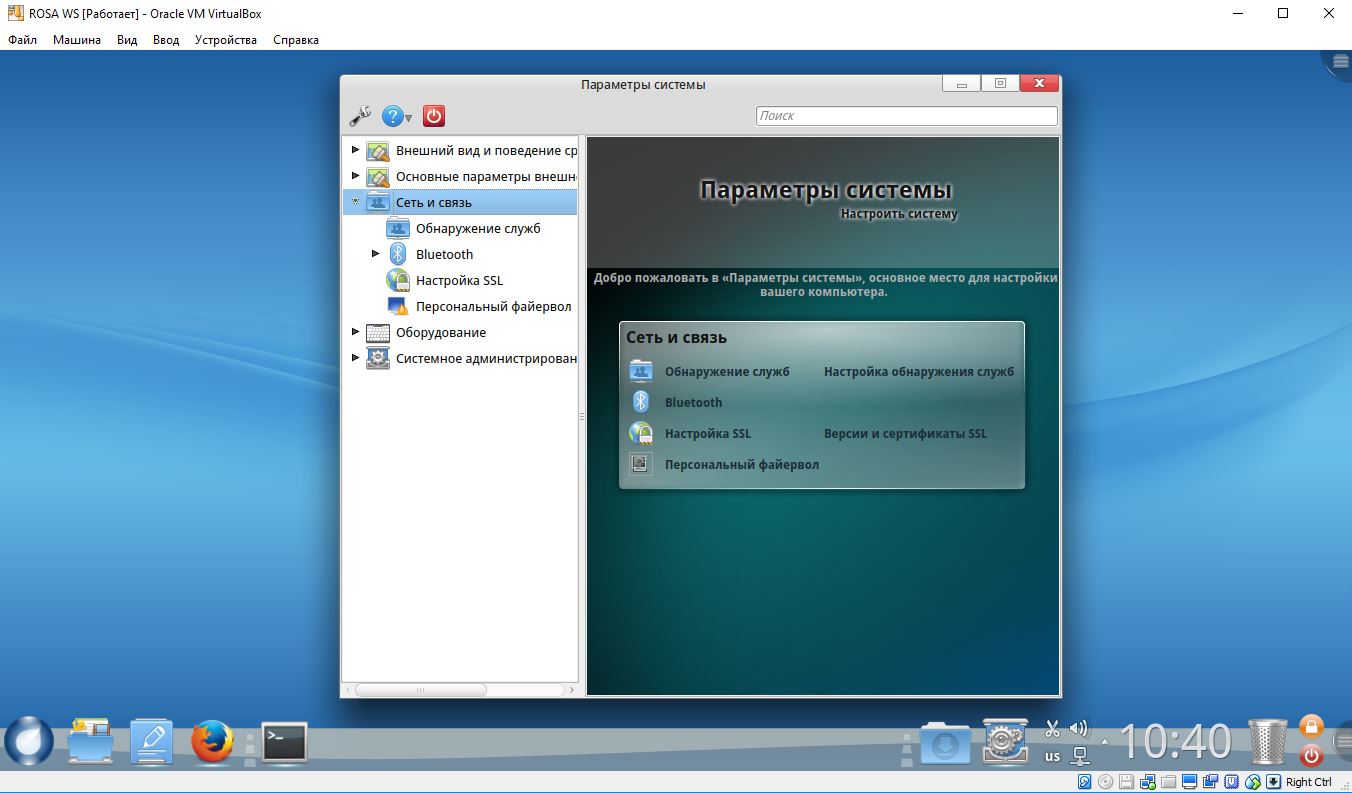
Task: Expand the Оборудование tree node
Action: (x=355, y=332)
